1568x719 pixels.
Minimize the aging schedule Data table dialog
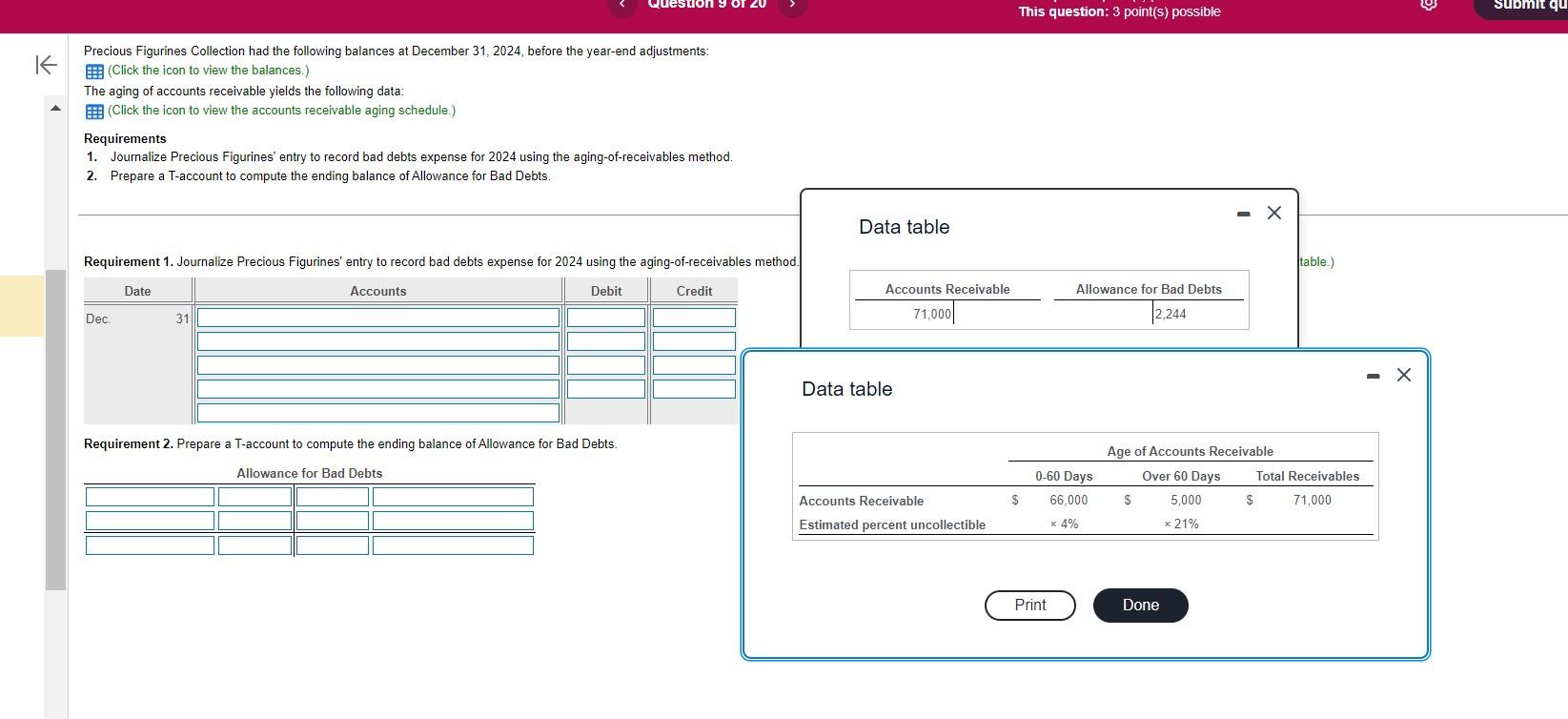pos(1373,376)
